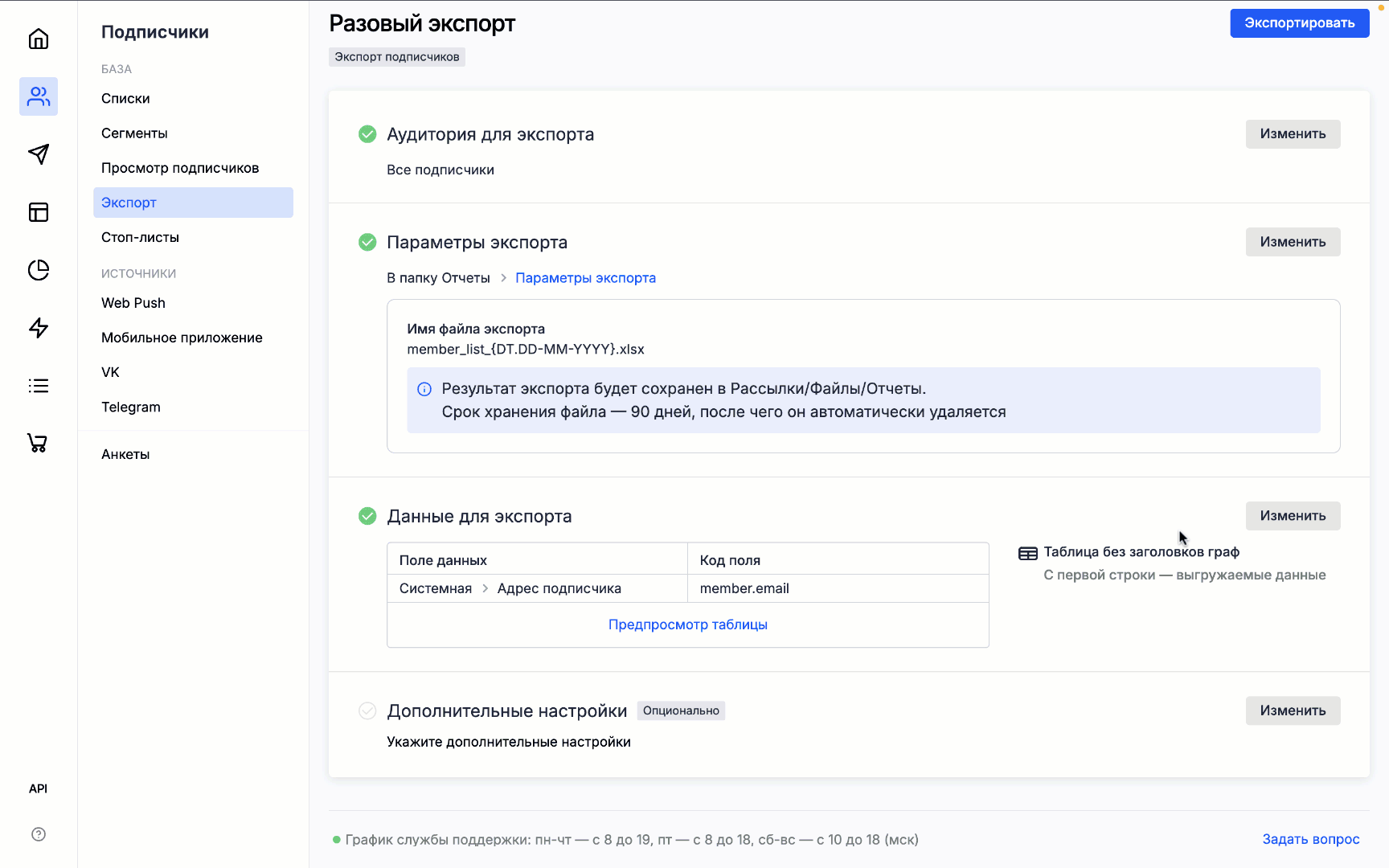Open the list icon in sidebar
The height and width of the screenshot is (868, 1389).
click(x=39, y=386)
